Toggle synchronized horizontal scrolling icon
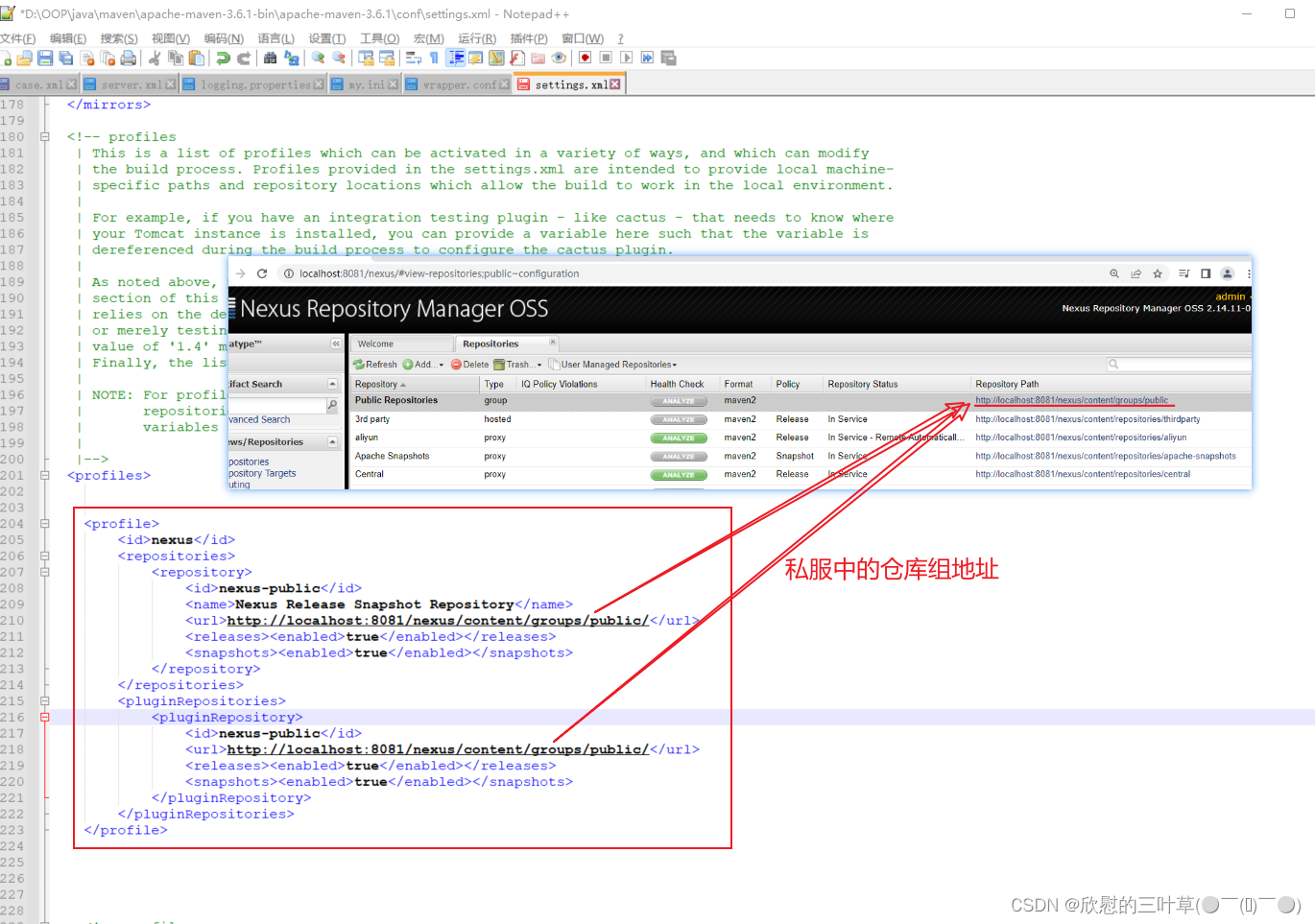 pyautogui.click(x=387, y=58)
